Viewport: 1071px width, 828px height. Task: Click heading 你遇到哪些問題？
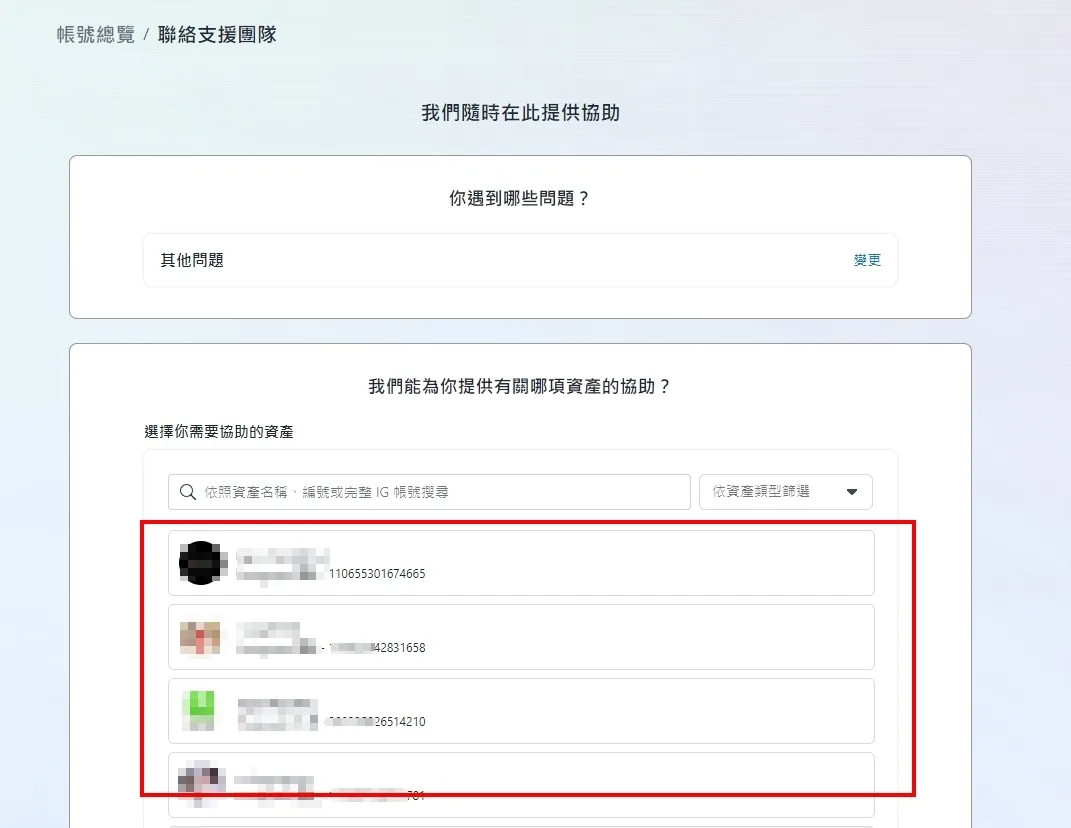coord(520,198)
